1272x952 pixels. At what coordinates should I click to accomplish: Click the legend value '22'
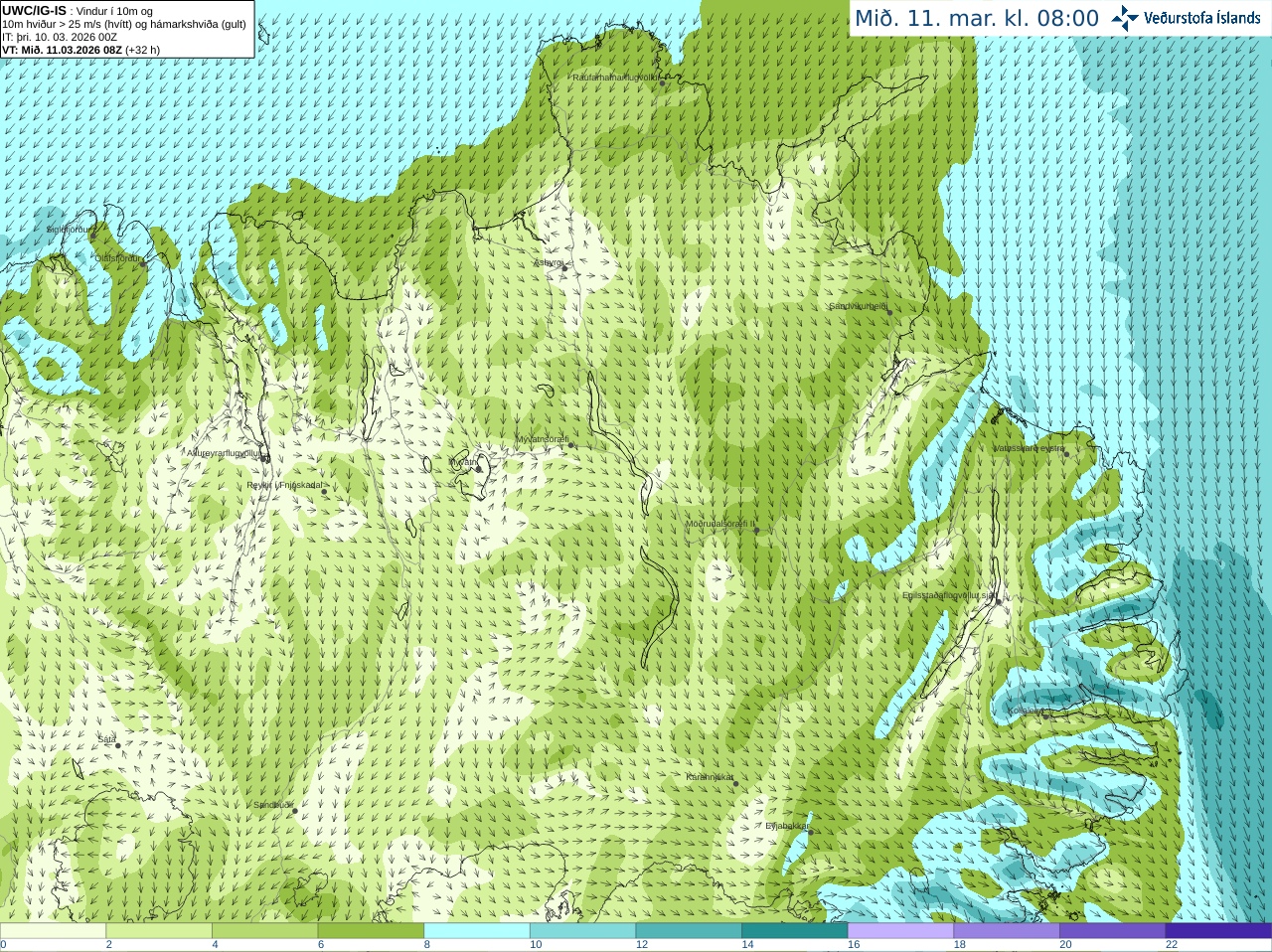click(x=1172, y=945)
